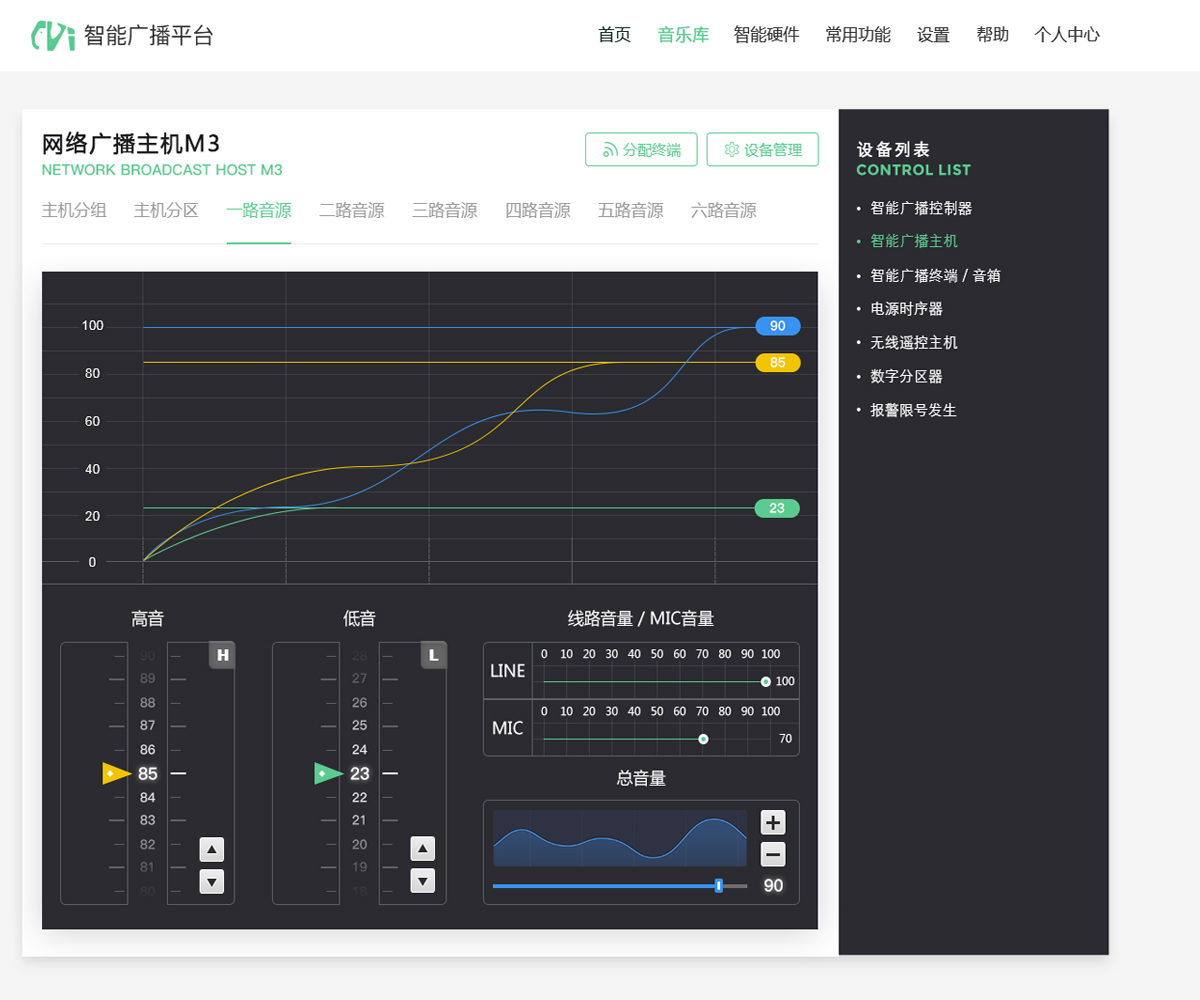Select treble value 87 on scale

(148, 725)
